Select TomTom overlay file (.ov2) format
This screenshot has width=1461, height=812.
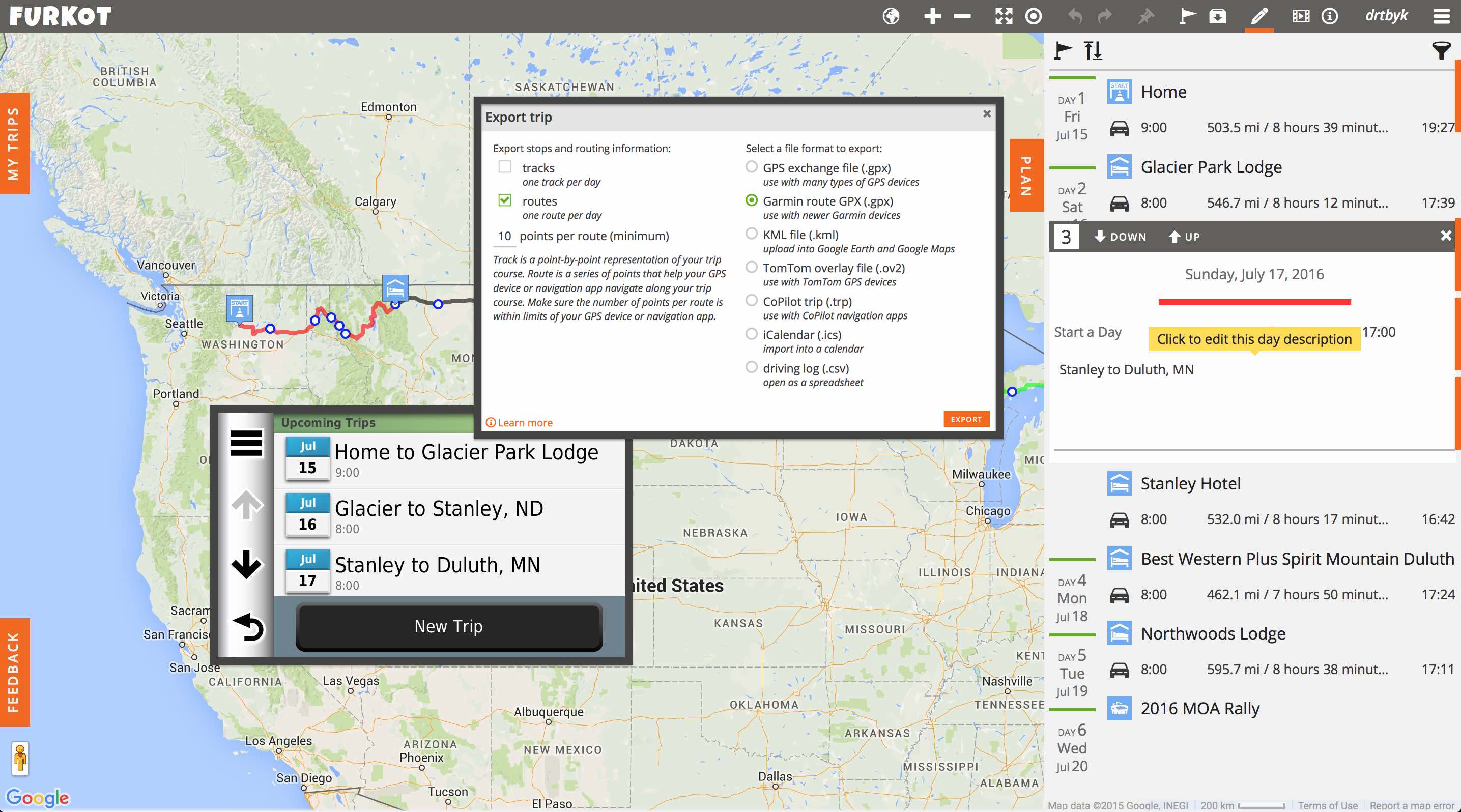pos(751,267)
